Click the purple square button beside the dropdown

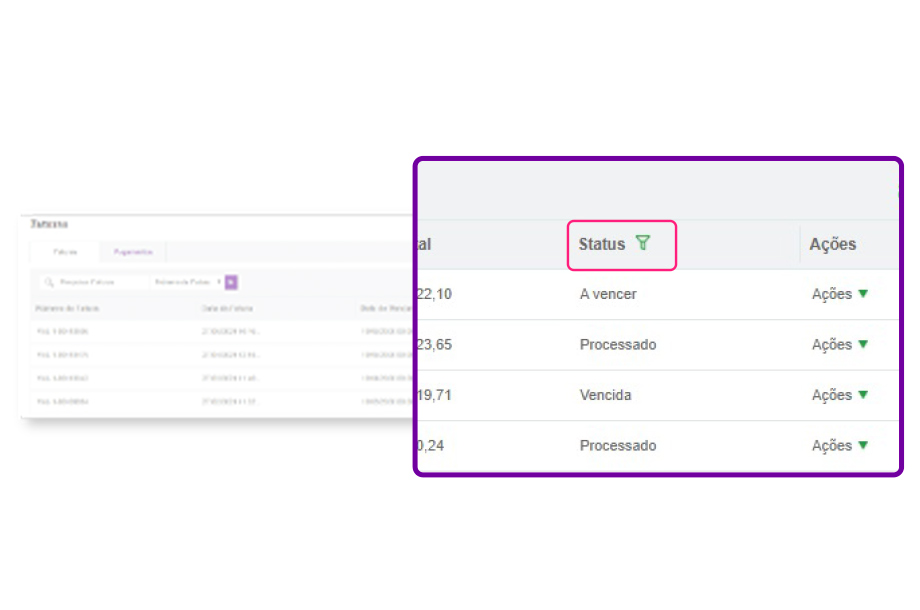[231, 282]
